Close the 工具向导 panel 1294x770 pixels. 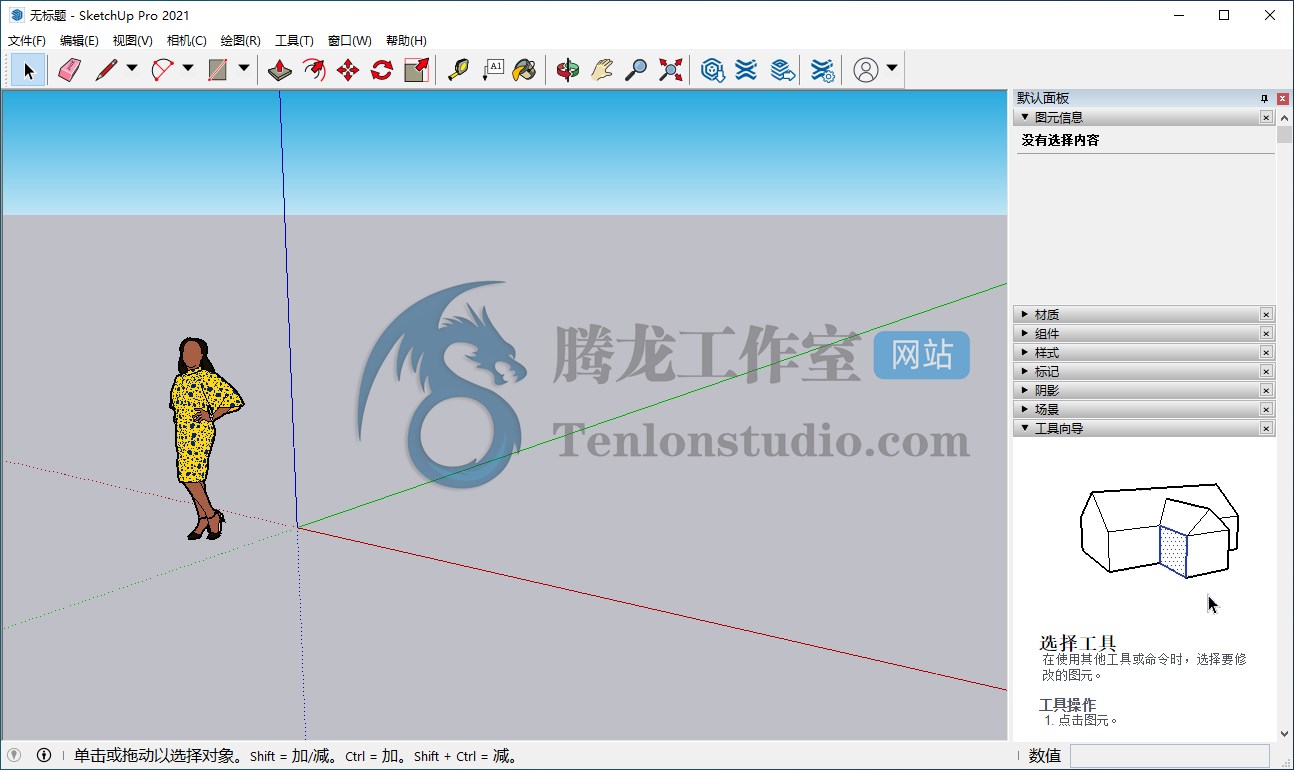[x=1266, y=428]
